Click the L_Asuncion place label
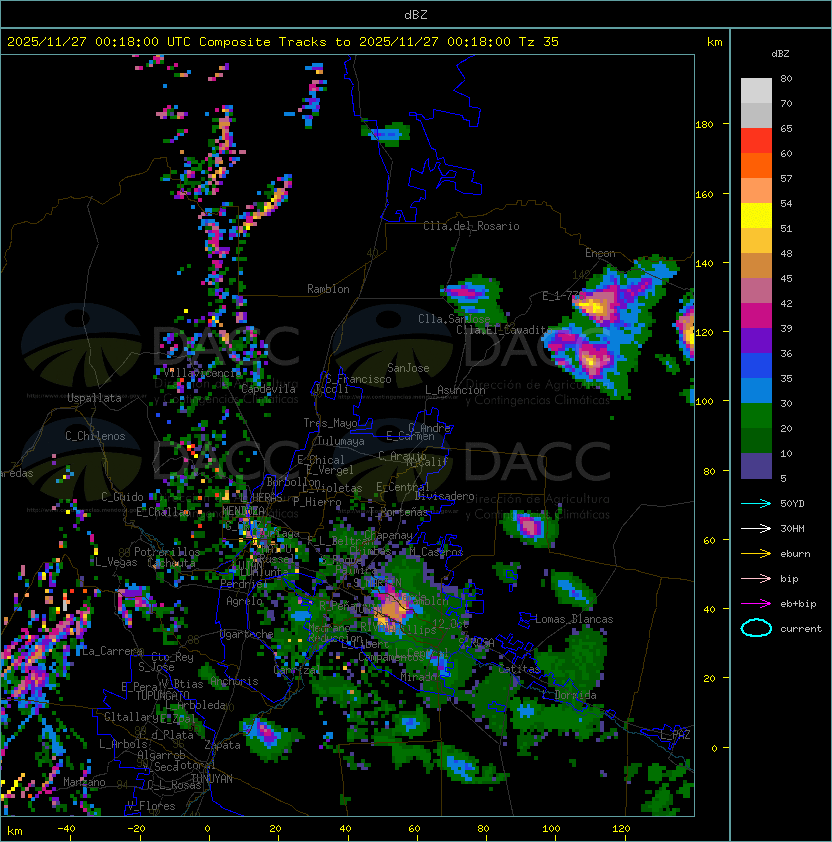This screenshot has height=842, width=832. click(455, 390)
